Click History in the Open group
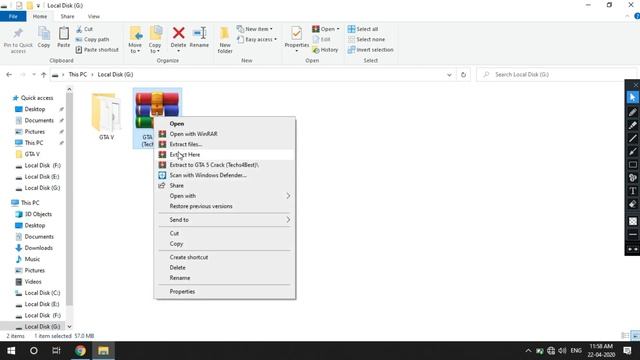The height and width of the screenshot is (360, 640). point(325,49)
